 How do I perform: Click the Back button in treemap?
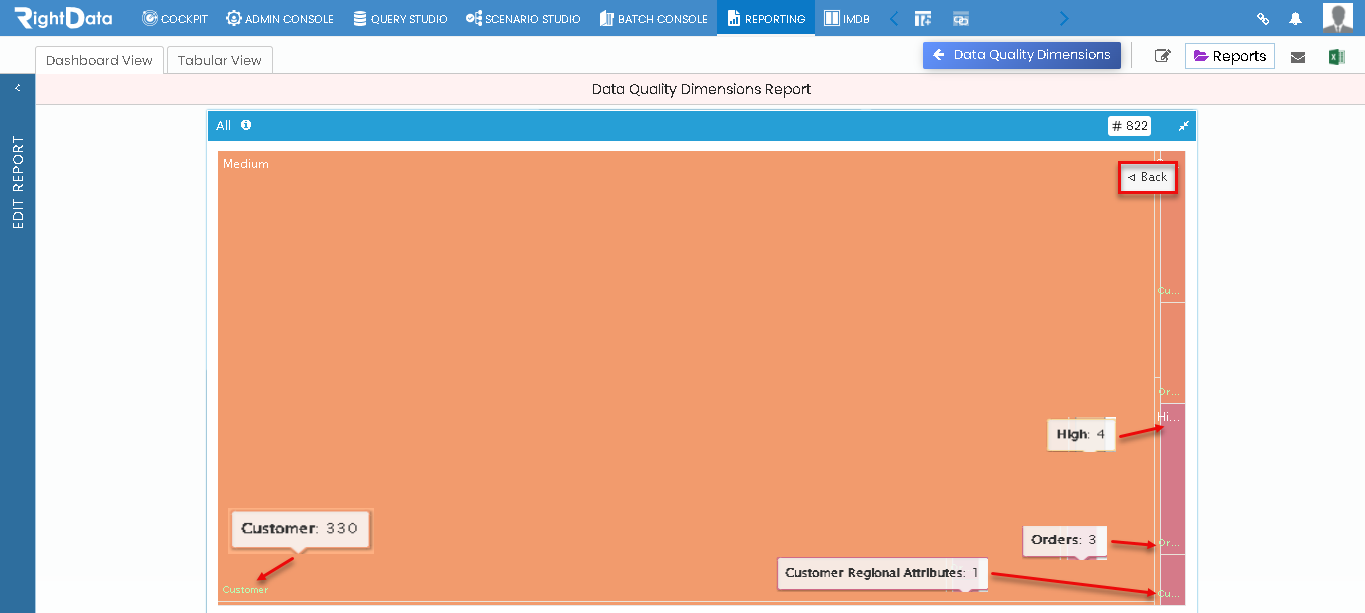tap(1148, 177)
